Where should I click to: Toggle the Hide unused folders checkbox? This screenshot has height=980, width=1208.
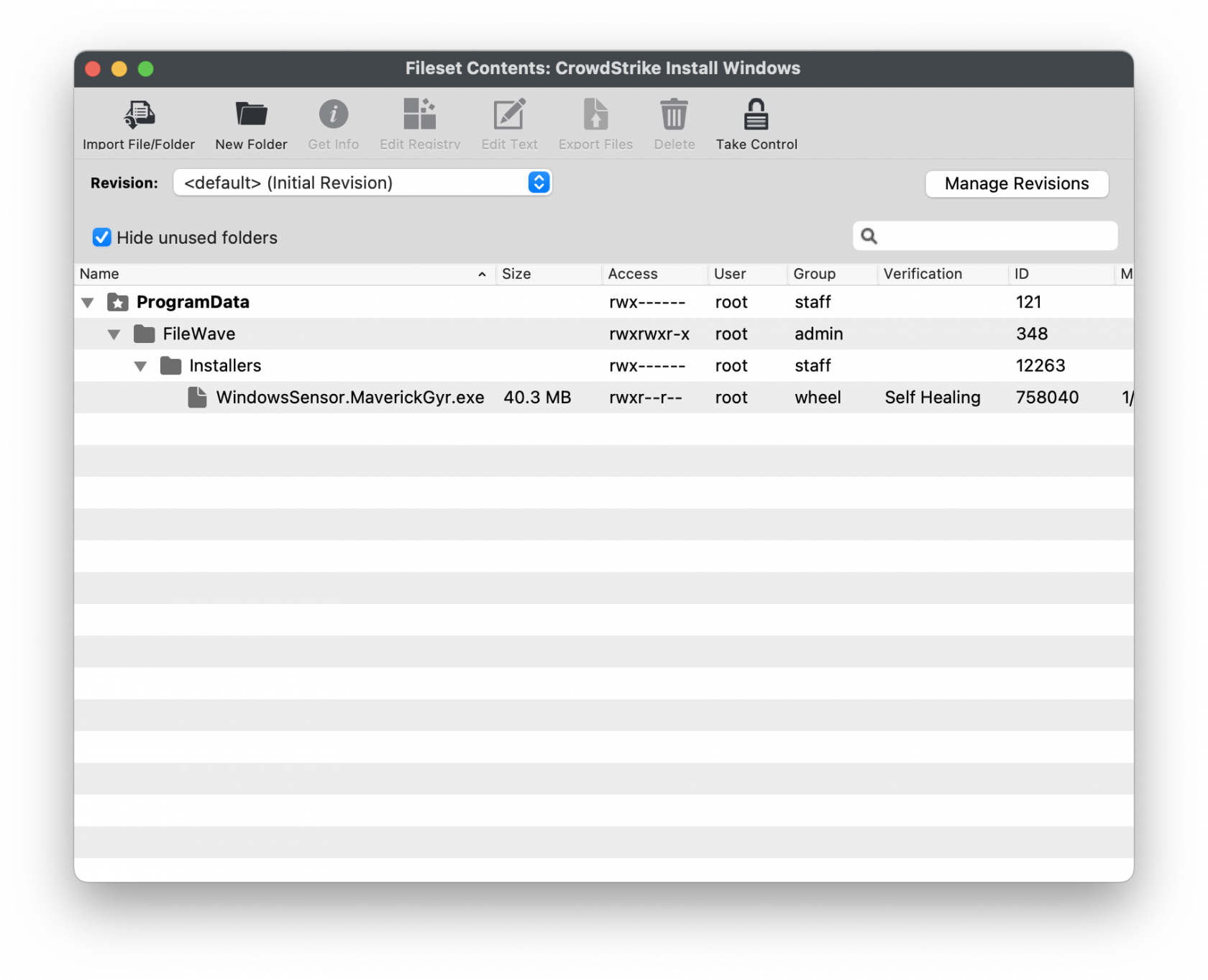point(101,237)
